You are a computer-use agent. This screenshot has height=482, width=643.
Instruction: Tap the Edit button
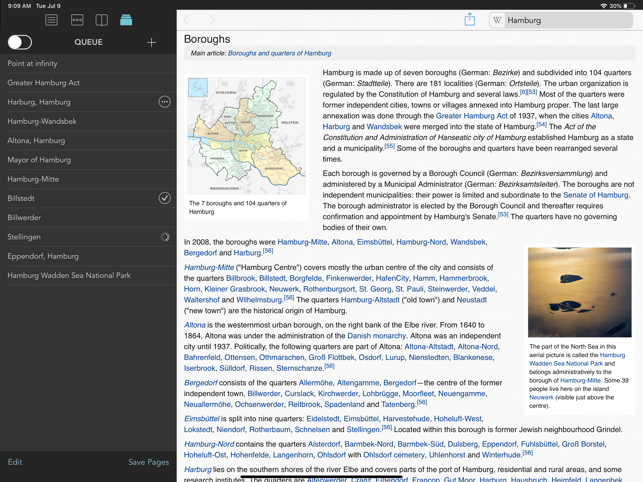[x=15, y=462]
